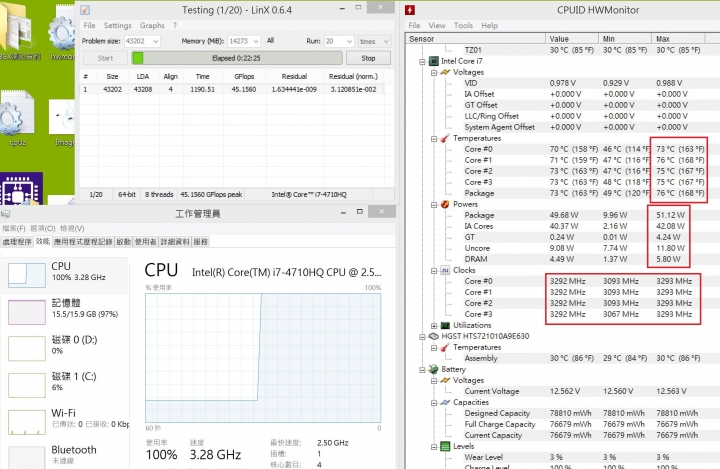Click the Stop button in LinX
Screen dimensions: 720x469
368,58
